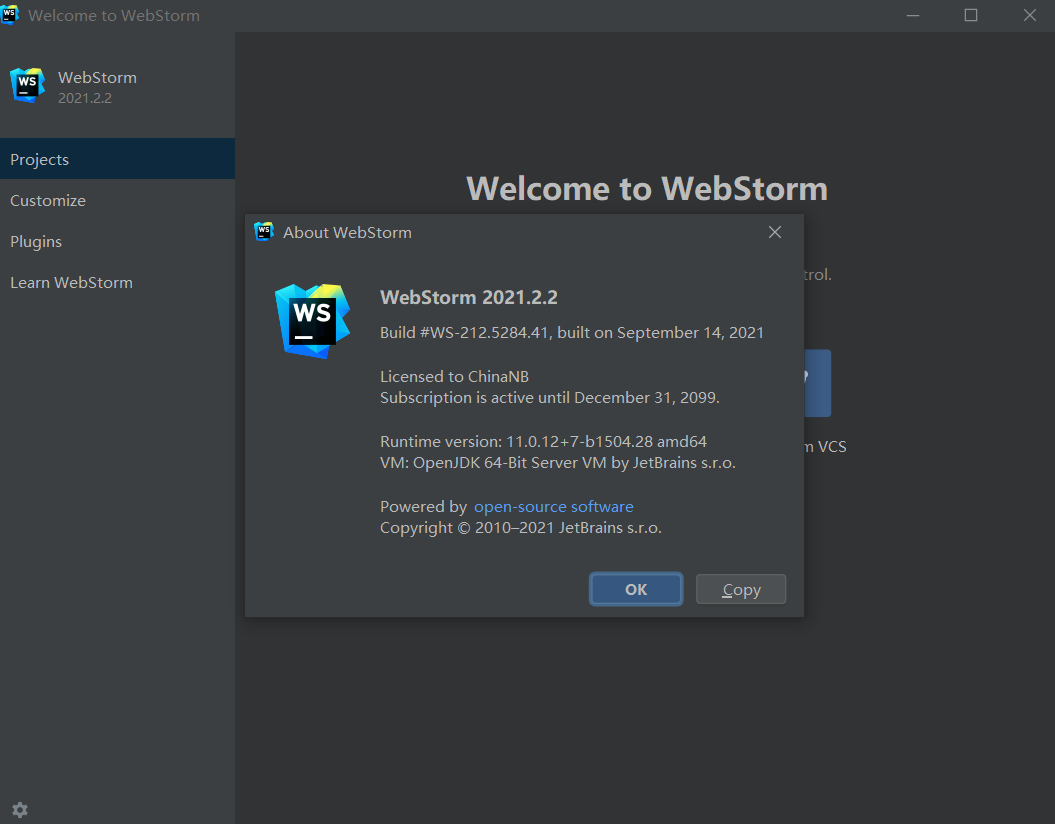Click the 'Licensed to ChinaNB' text
Viewport: 1055px width, 824px height.
pyautogui.click(x=454, y=377)
